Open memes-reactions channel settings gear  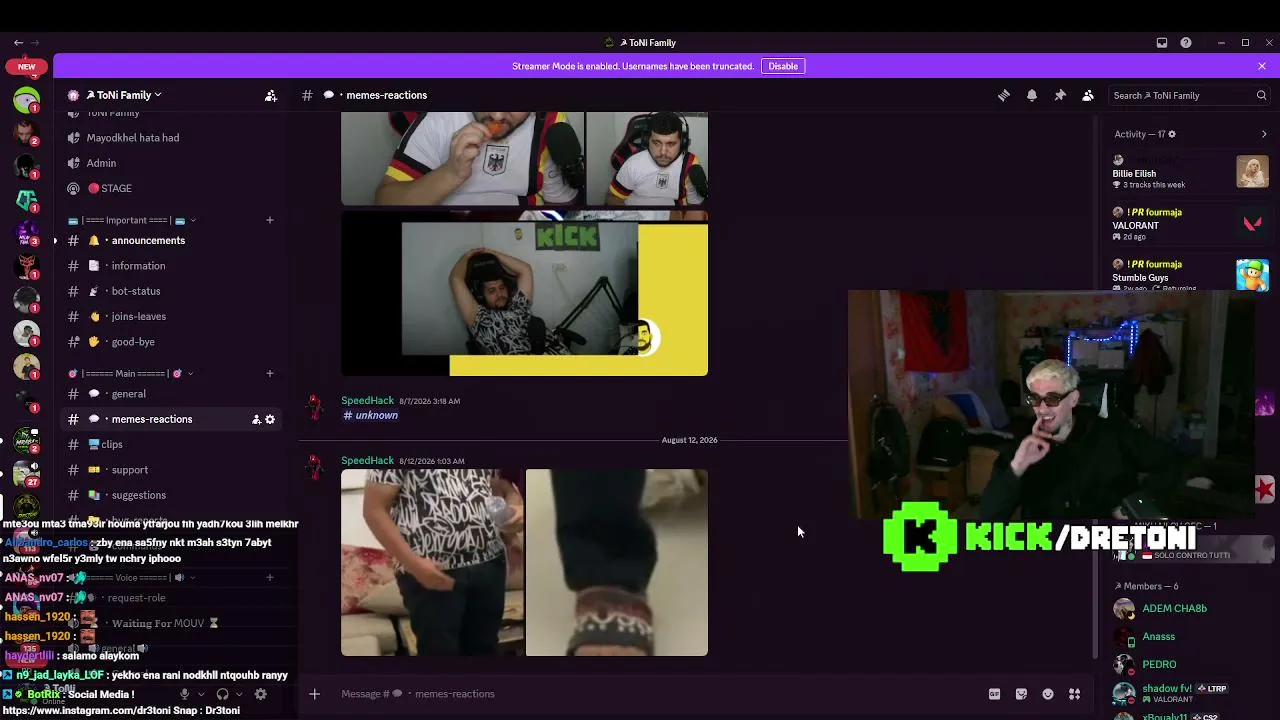pos(270,420)
